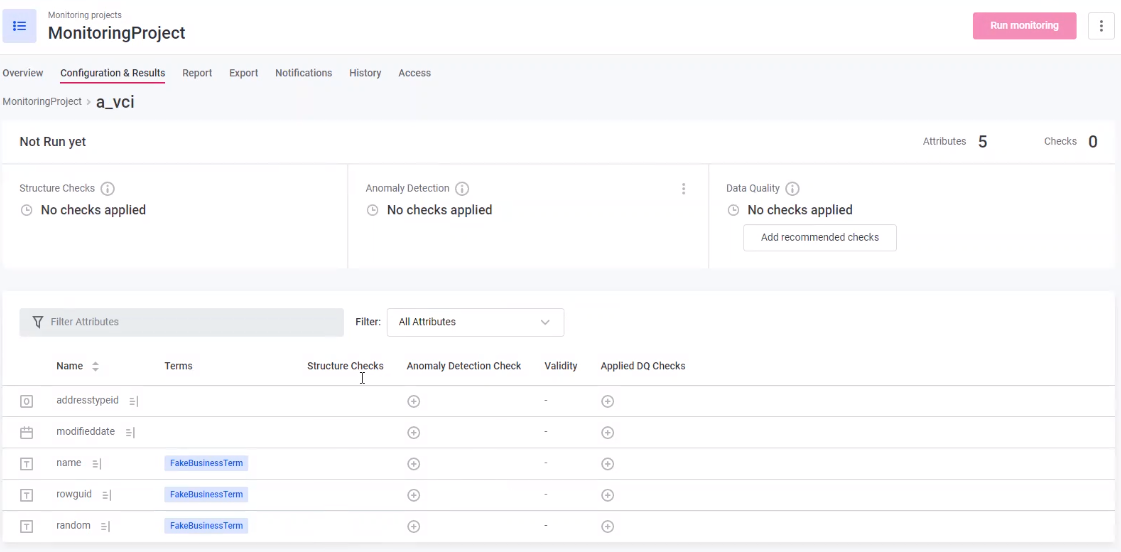The width and height of the screenshot is (1121, 552).
Task: Click Add recommended checks button
Action: pyautogui.click(x=819, y=238)
